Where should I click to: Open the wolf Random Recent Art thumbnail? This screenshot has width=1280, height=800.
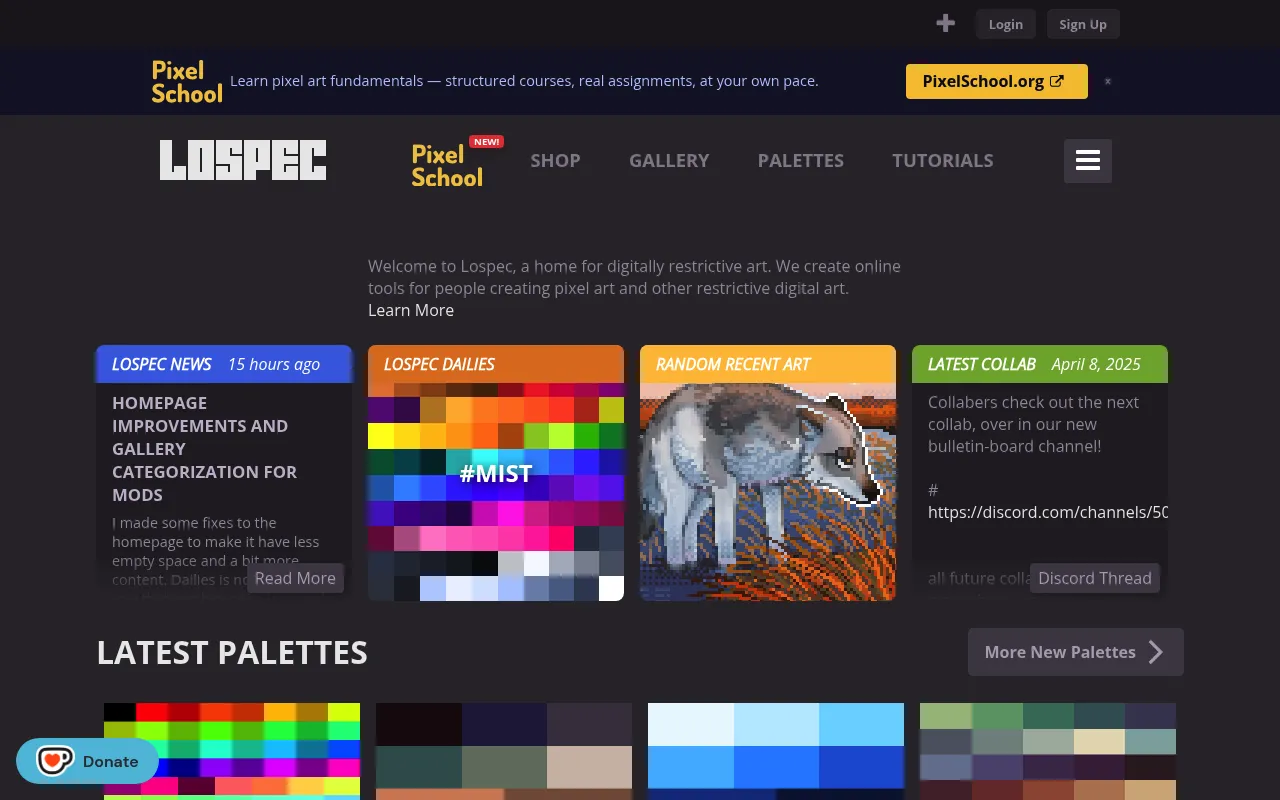pyautogui.click(x=768, y=491)
